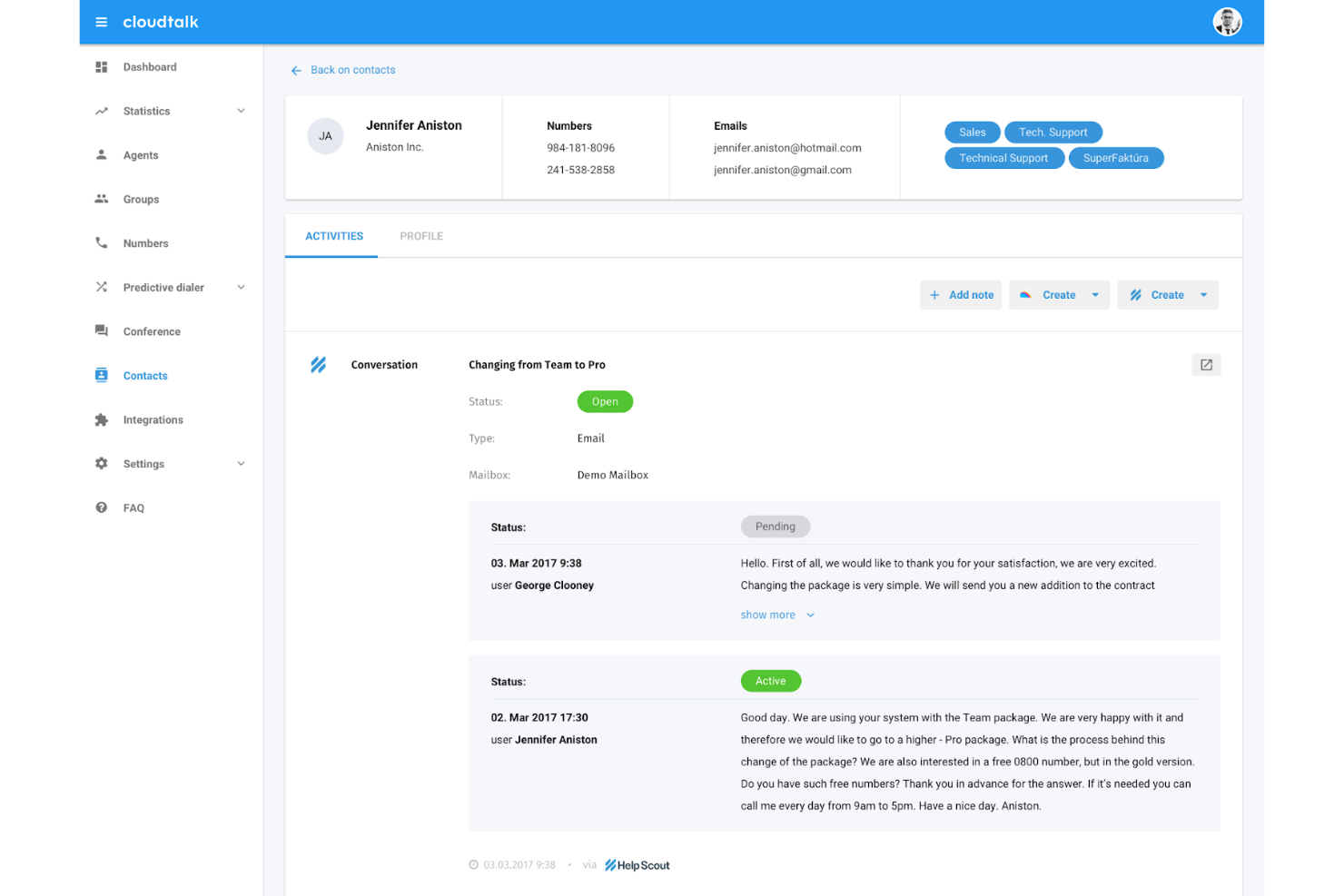Select the ACTIVITIES tab
1344x896 pixels.
click(x=333, y=235)
